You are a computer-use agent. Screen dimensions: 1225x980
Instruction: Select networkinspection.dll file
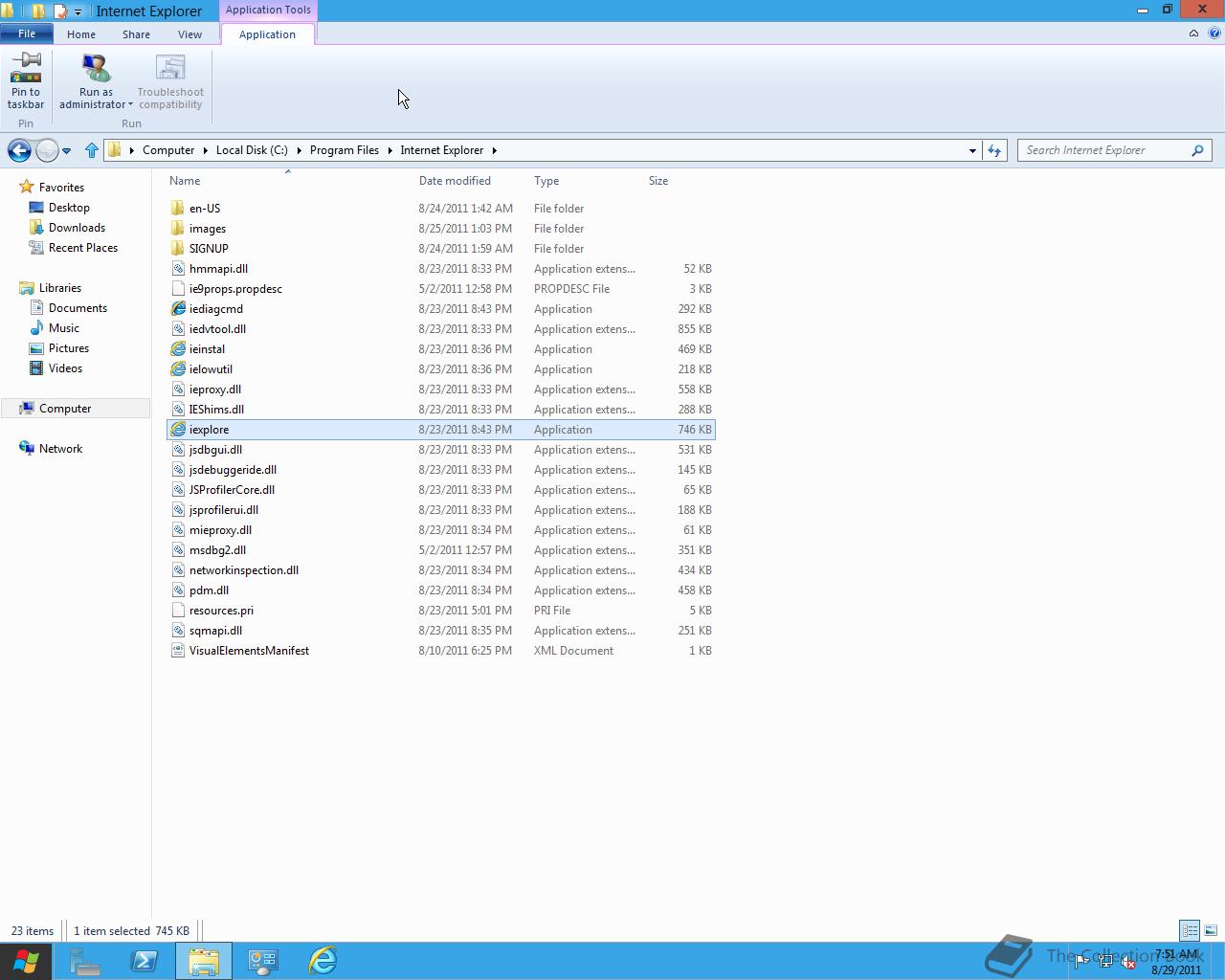click(x=441, y=570)
